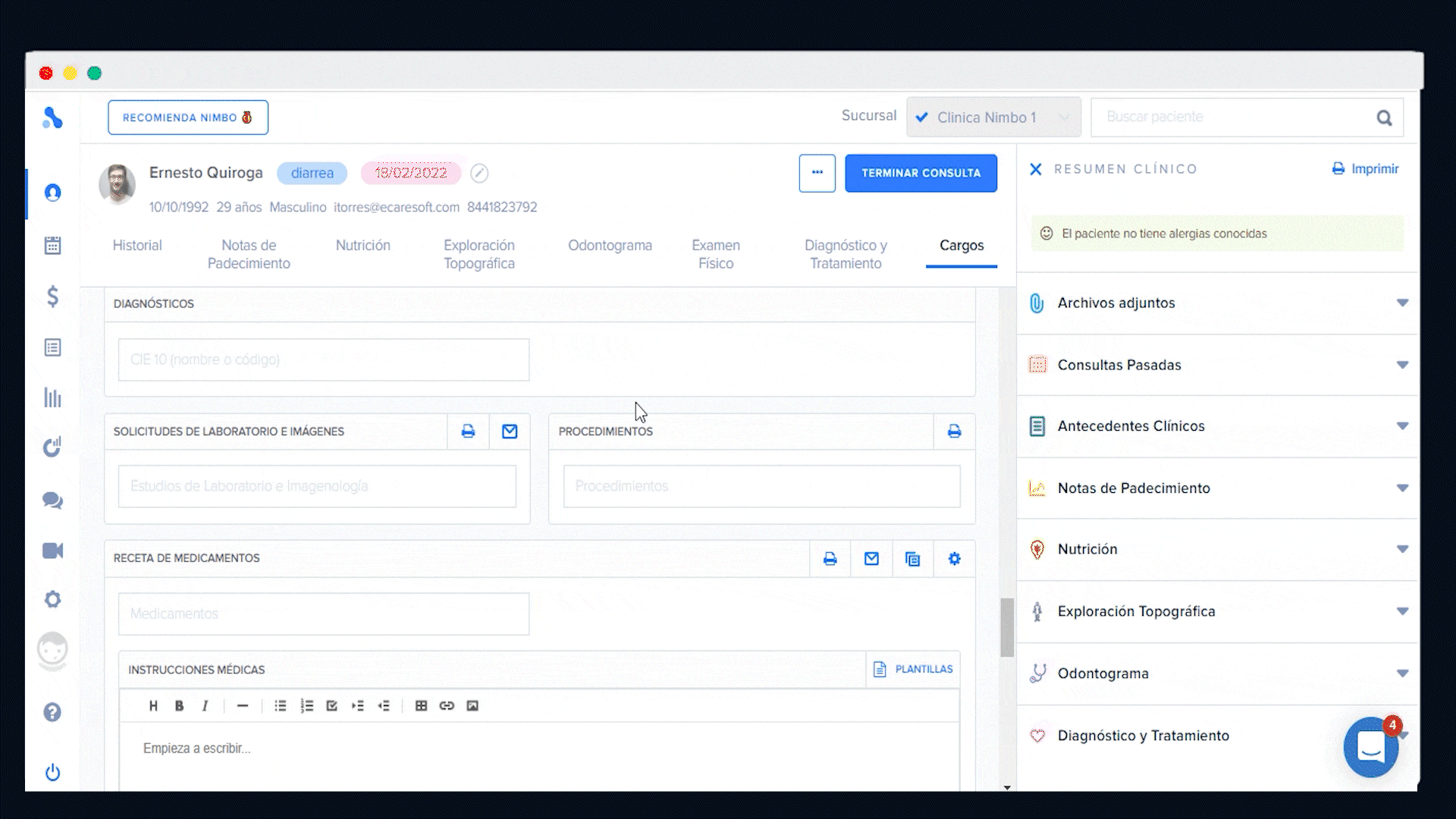Open the Clinica Nimbo 1 sucursal dropdown
The width and height of the screenshot is (1456, 819).
point(993,117)
